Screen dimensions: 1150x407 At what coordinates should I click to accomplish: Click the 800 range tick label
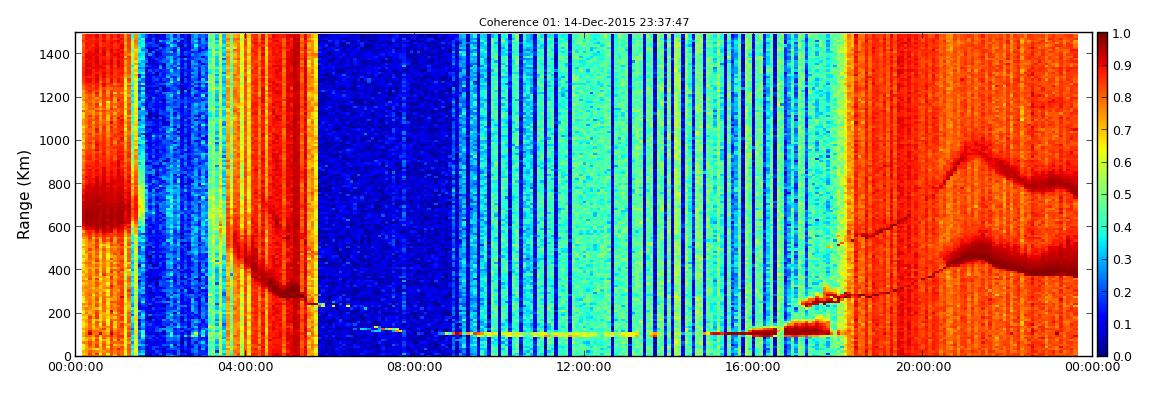(x=59, y=184)
